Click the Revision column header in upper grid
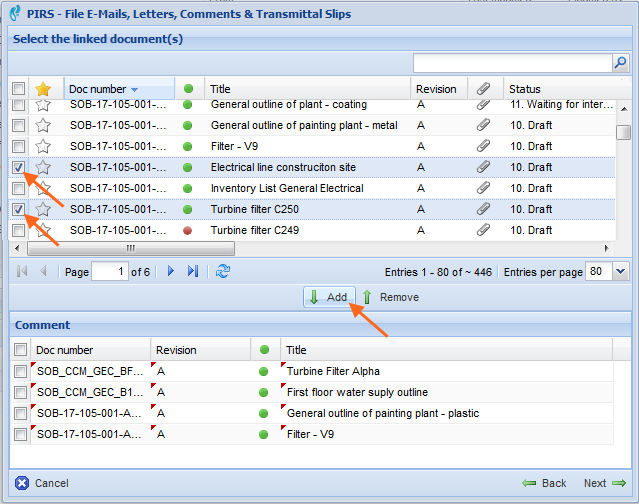 pyautogui.click(x=439, y=88)
